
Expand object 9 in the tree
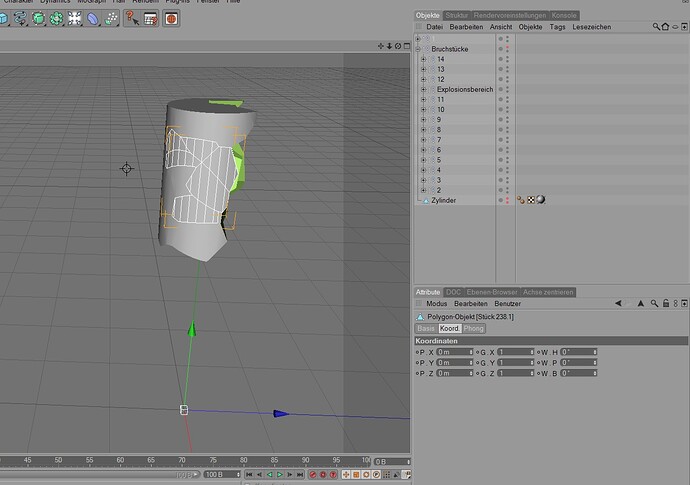(423, 119)
